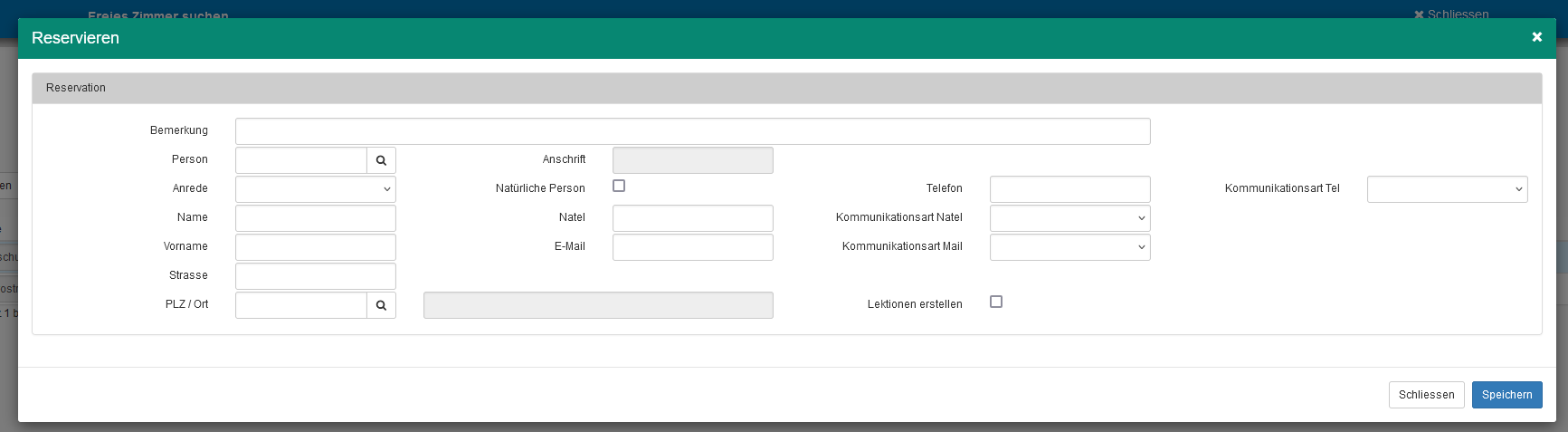This screenshot has height=432, width=1568.
Task: Toggle the Natürliche Person checkbox
Action: 619,186
